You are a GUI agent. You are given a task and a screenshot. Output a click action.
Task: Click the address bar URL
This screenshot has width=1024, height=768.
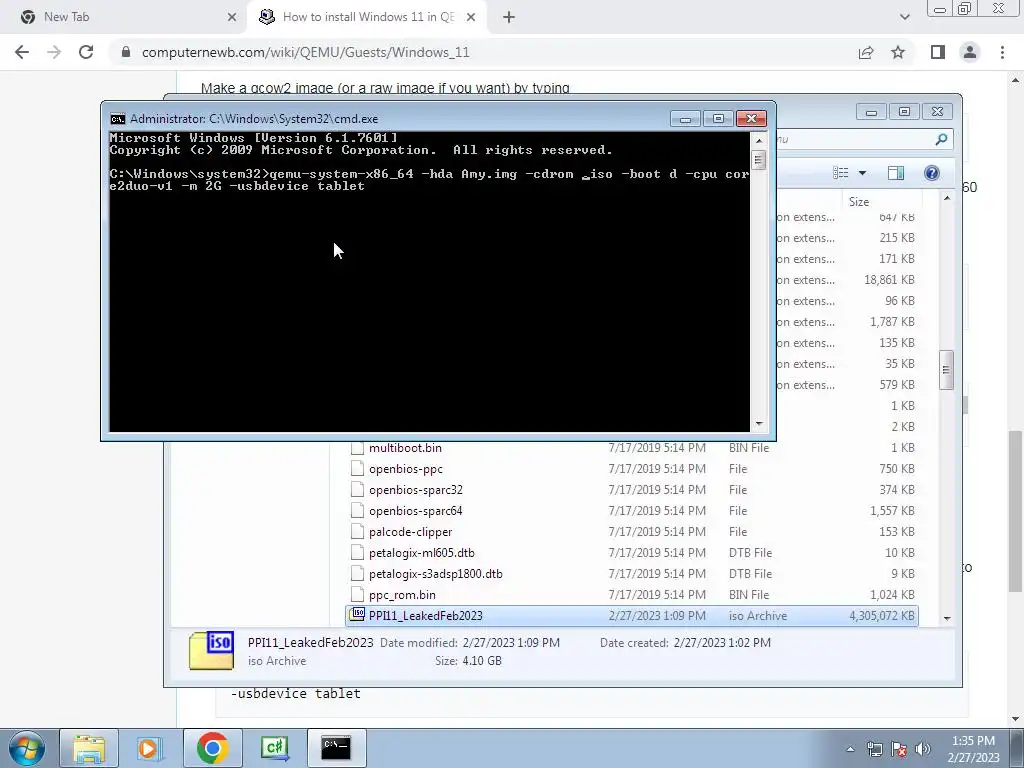(305, 52)
